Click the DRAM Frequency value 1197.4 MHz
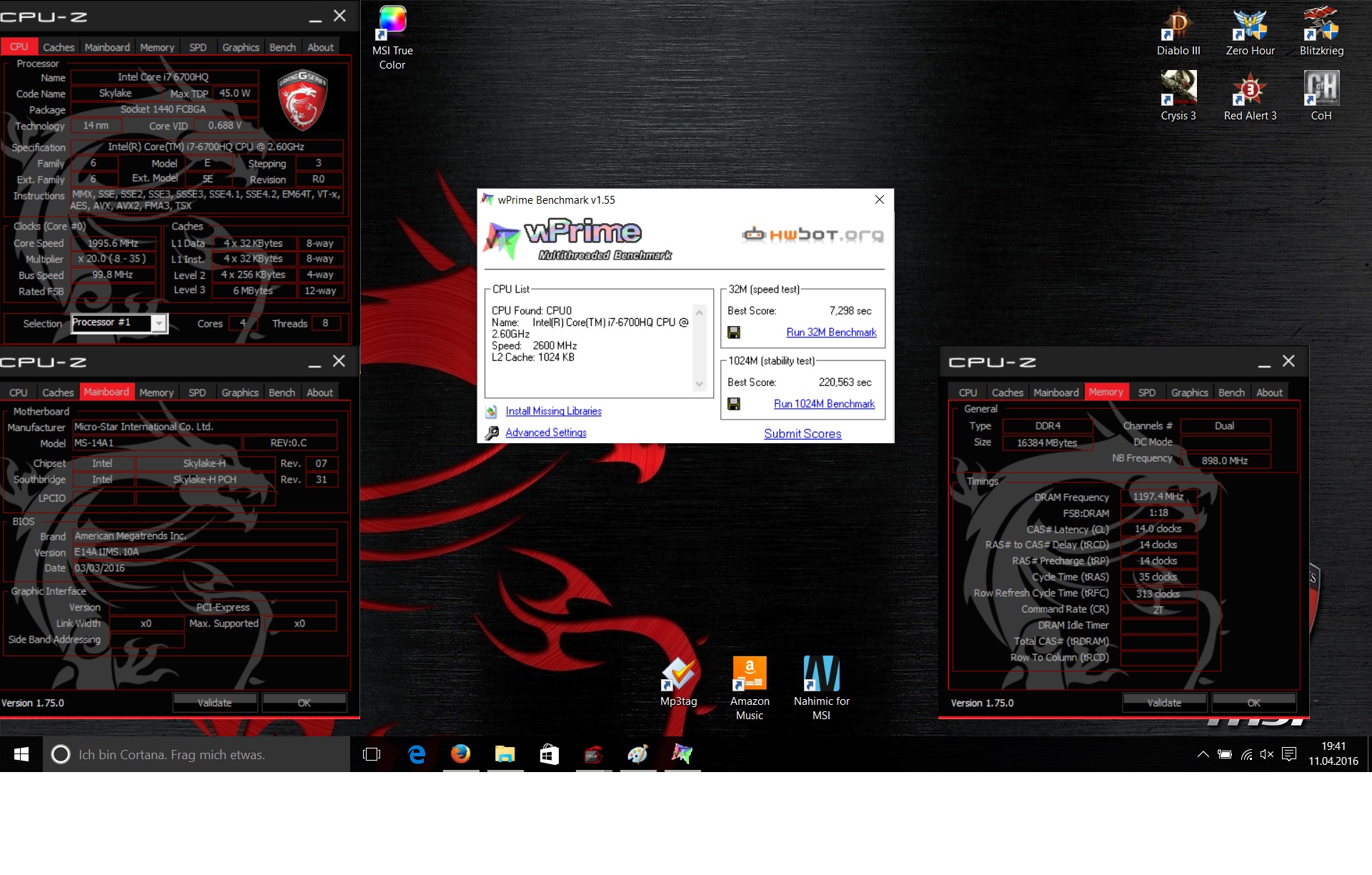Image resolution: width=1372 pixels, height=875 pixels. pos(1158,497)
